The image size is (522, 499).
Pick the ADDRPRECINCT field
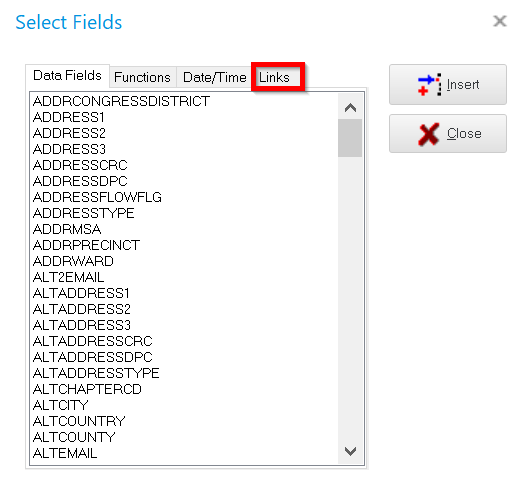coord(86,245)
